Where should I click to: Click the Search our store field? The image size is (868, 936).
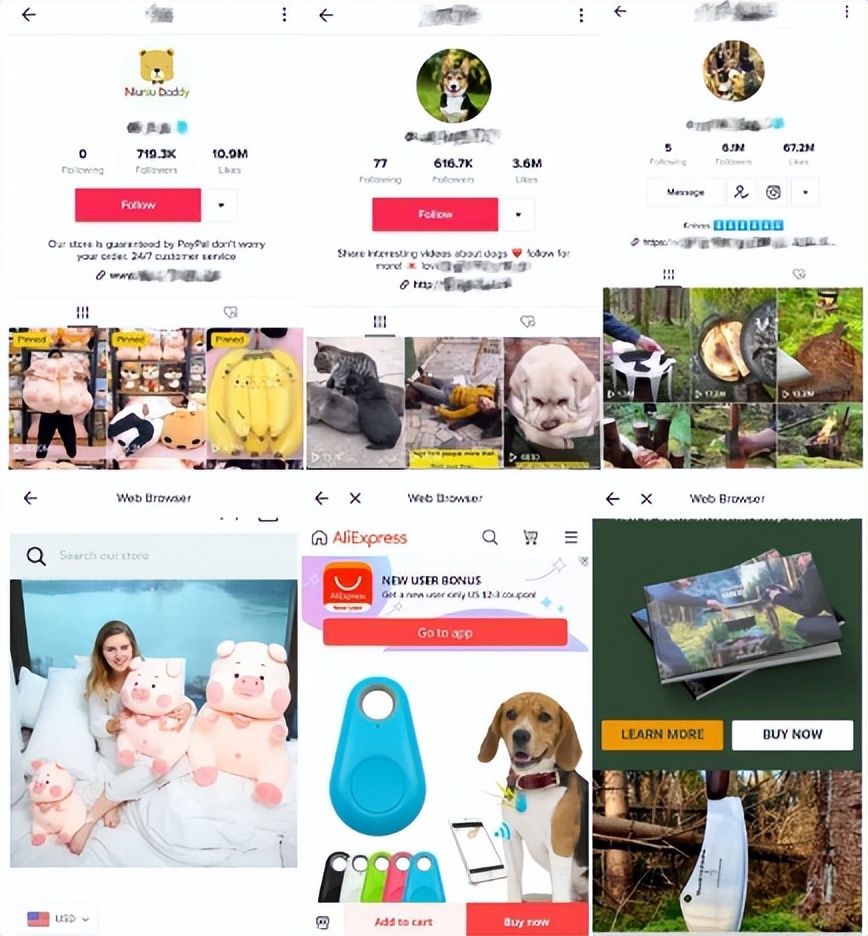pyautogui.click(x=153, y=556)
